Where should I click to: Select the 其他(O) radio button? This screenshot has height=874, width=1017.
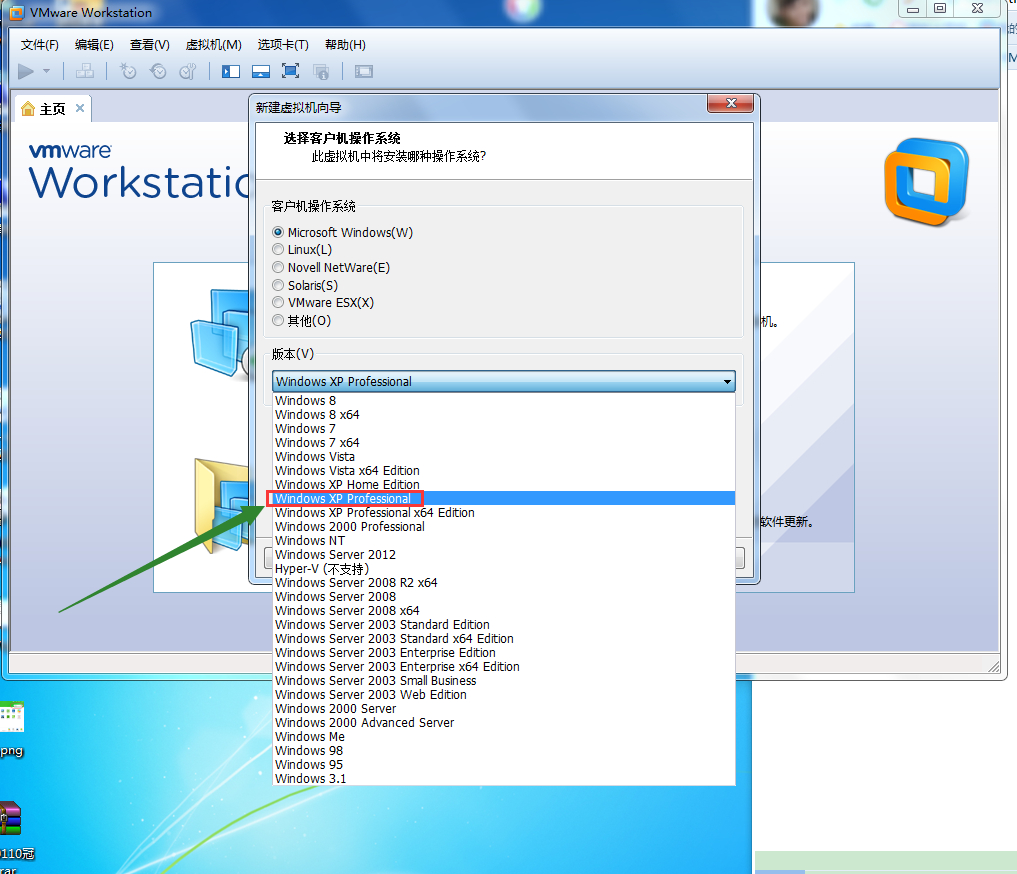(278, 320)
